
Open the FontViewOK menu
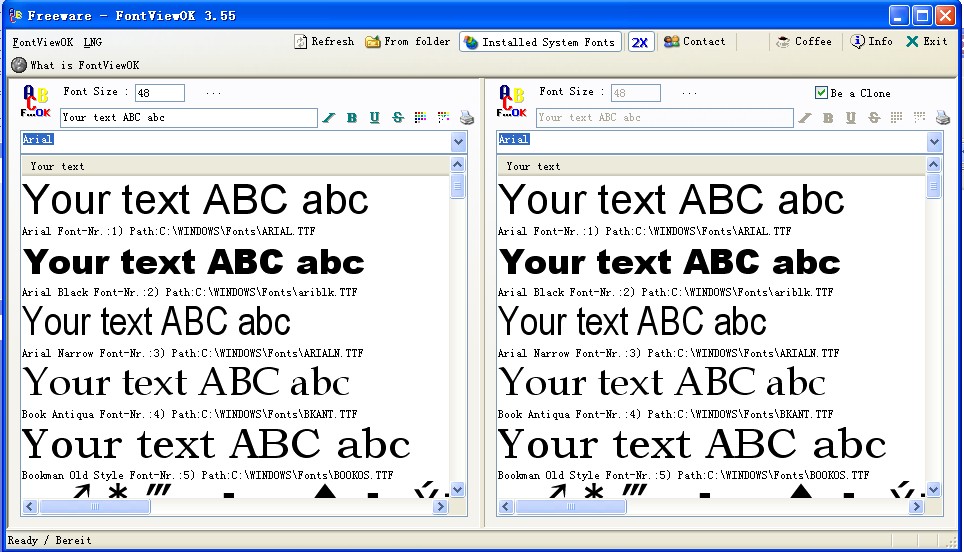coord(42,42)
